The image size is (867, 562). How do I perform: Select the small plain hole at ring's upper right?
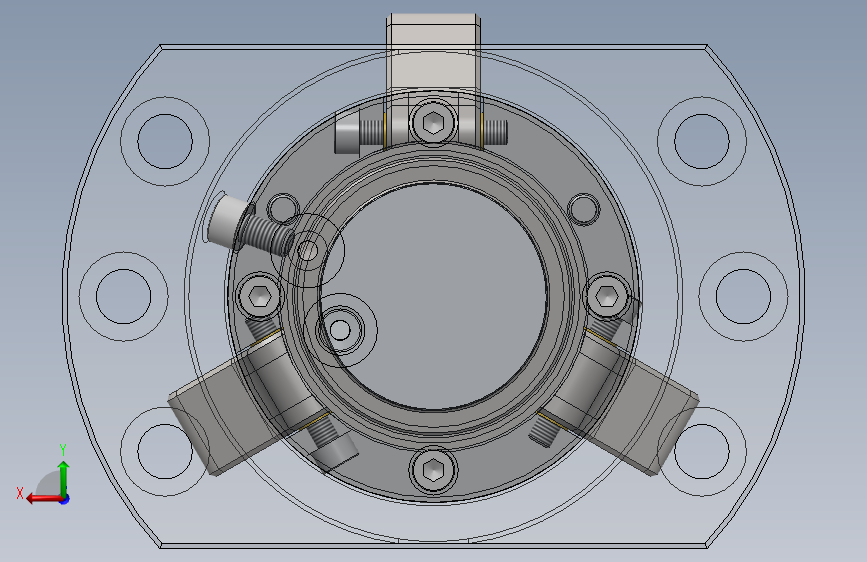(x=584, y=209)
